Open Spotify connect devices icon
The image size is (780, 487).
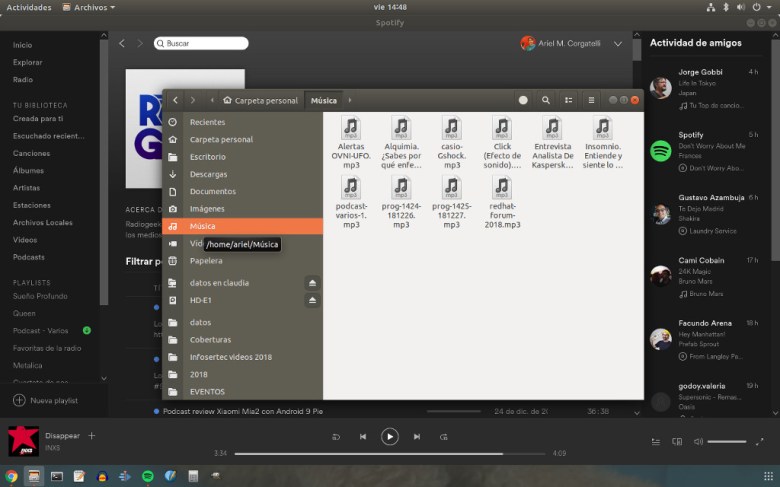point(677,442)
